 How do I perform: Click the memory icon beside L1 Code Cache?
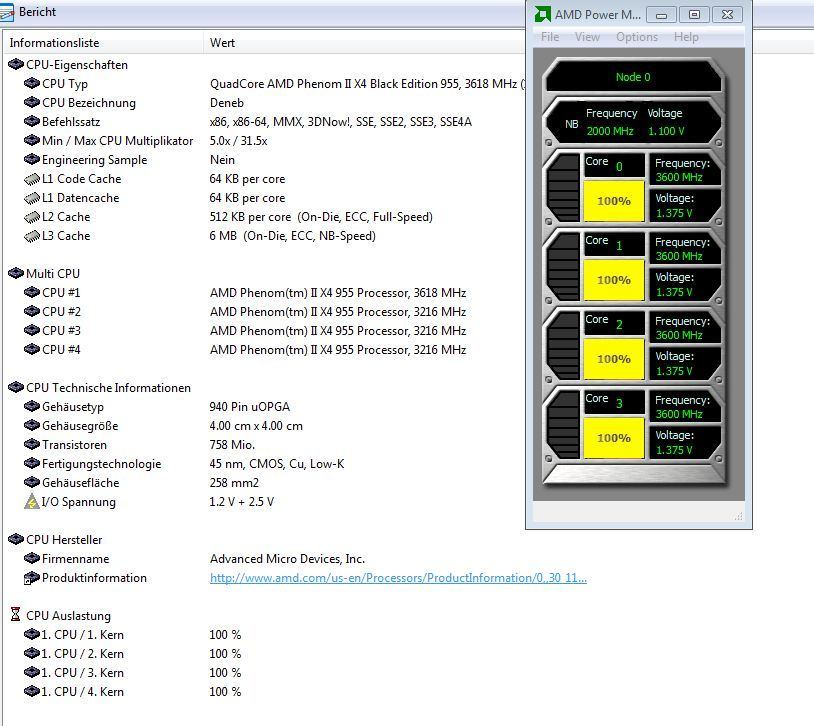pos(32,179)
